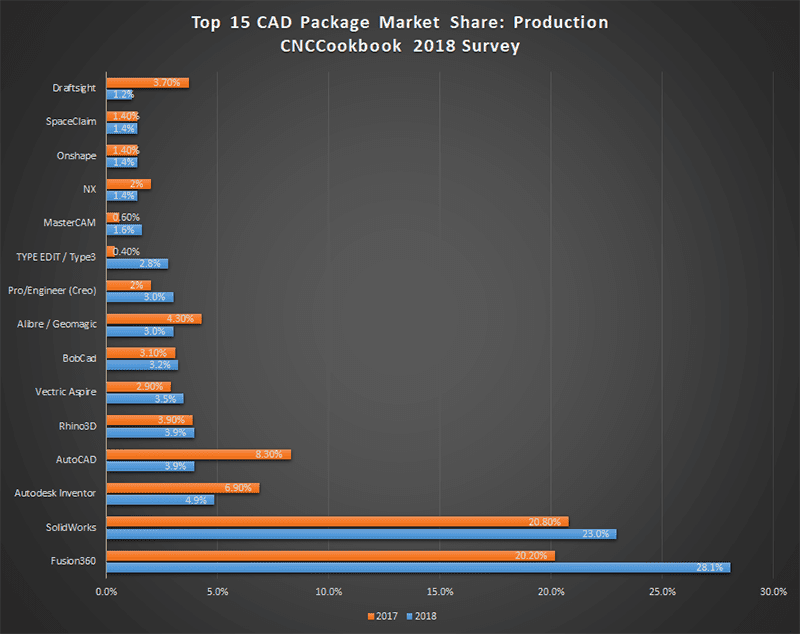Image resolution: width=800 pixels, height=634 pixels.
Task: Select AutoCAD's blue "3.9%" data label
Action: click(x=175, y=466)
